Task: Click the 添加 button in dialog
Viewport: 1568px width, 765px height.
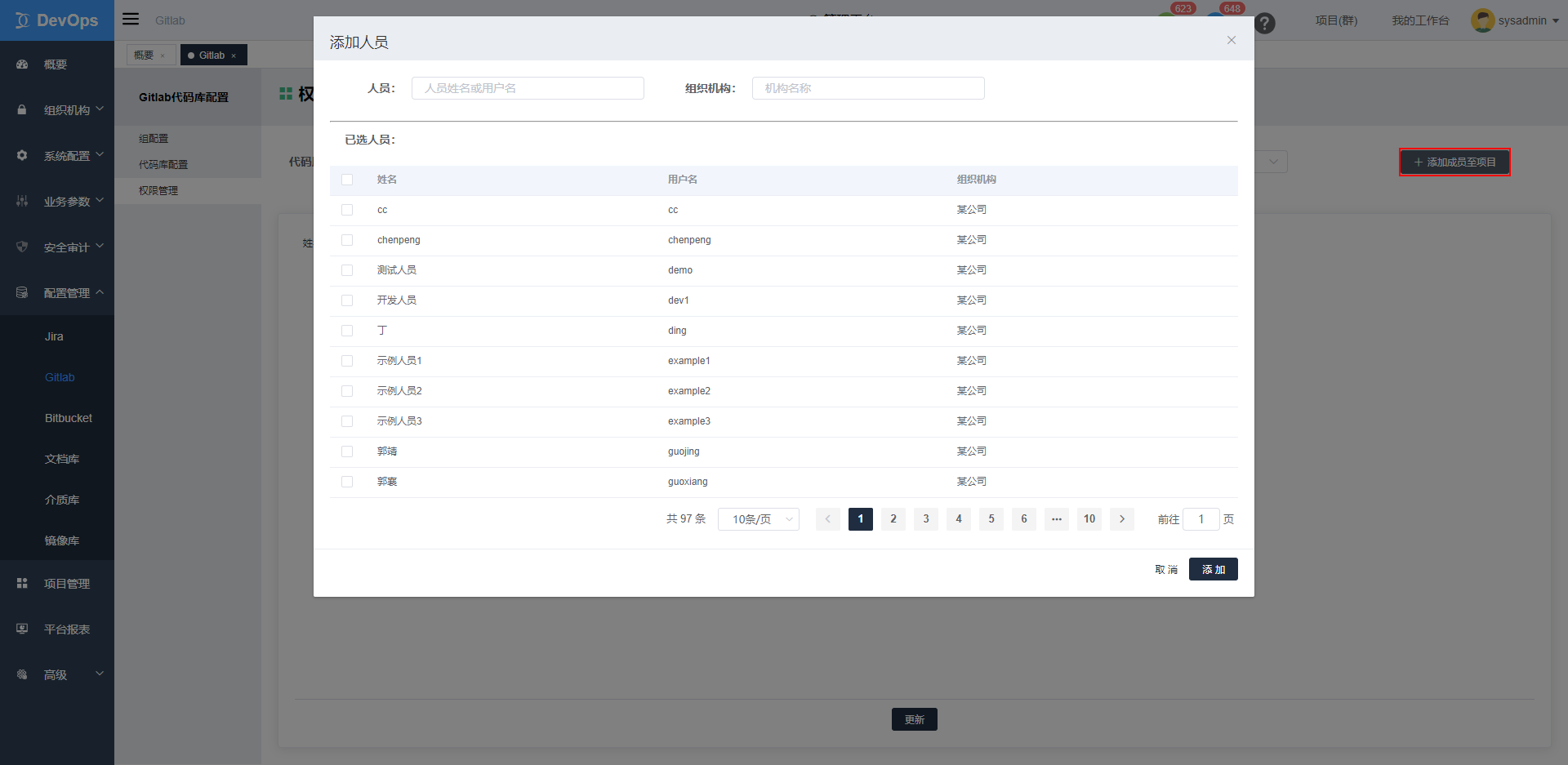Action: click(x=1214, y=569)
